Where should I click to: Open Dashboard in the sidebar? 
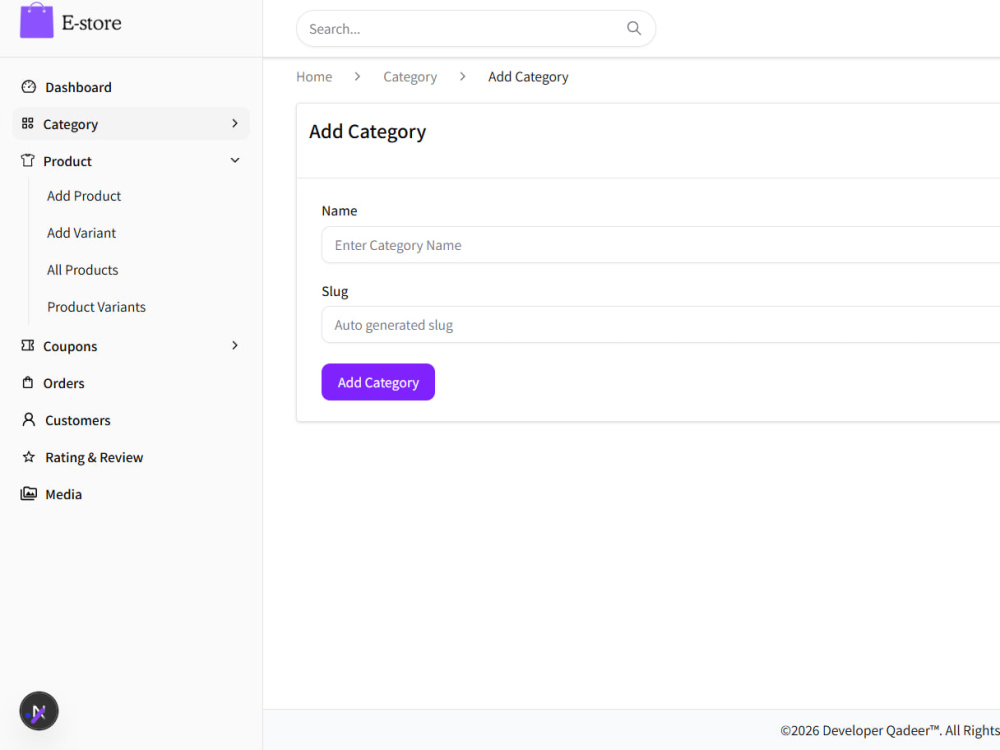[78, 87]
